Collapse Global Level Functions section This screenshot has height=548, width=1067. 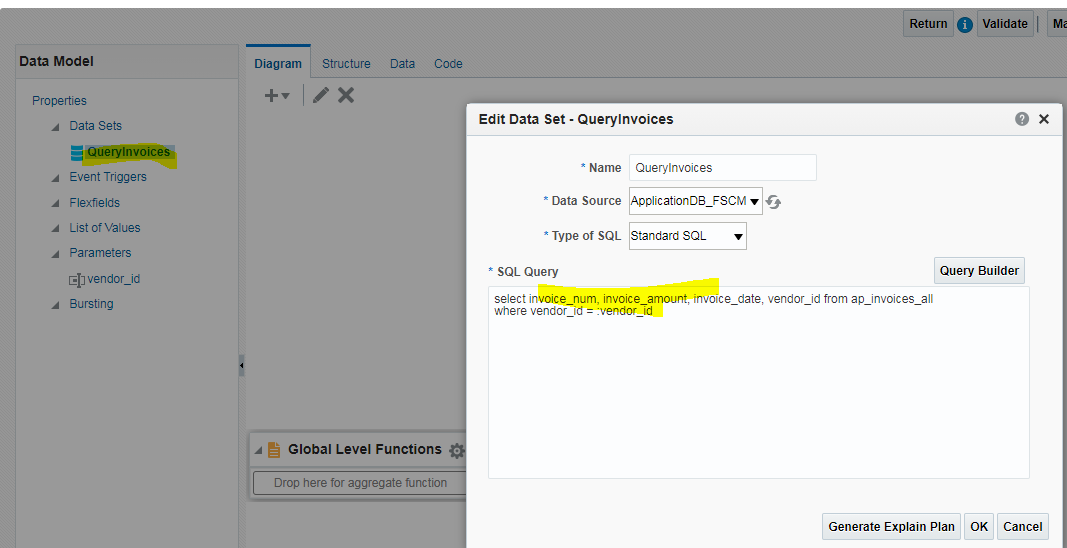pyautogui.click(x=258, y=451)
